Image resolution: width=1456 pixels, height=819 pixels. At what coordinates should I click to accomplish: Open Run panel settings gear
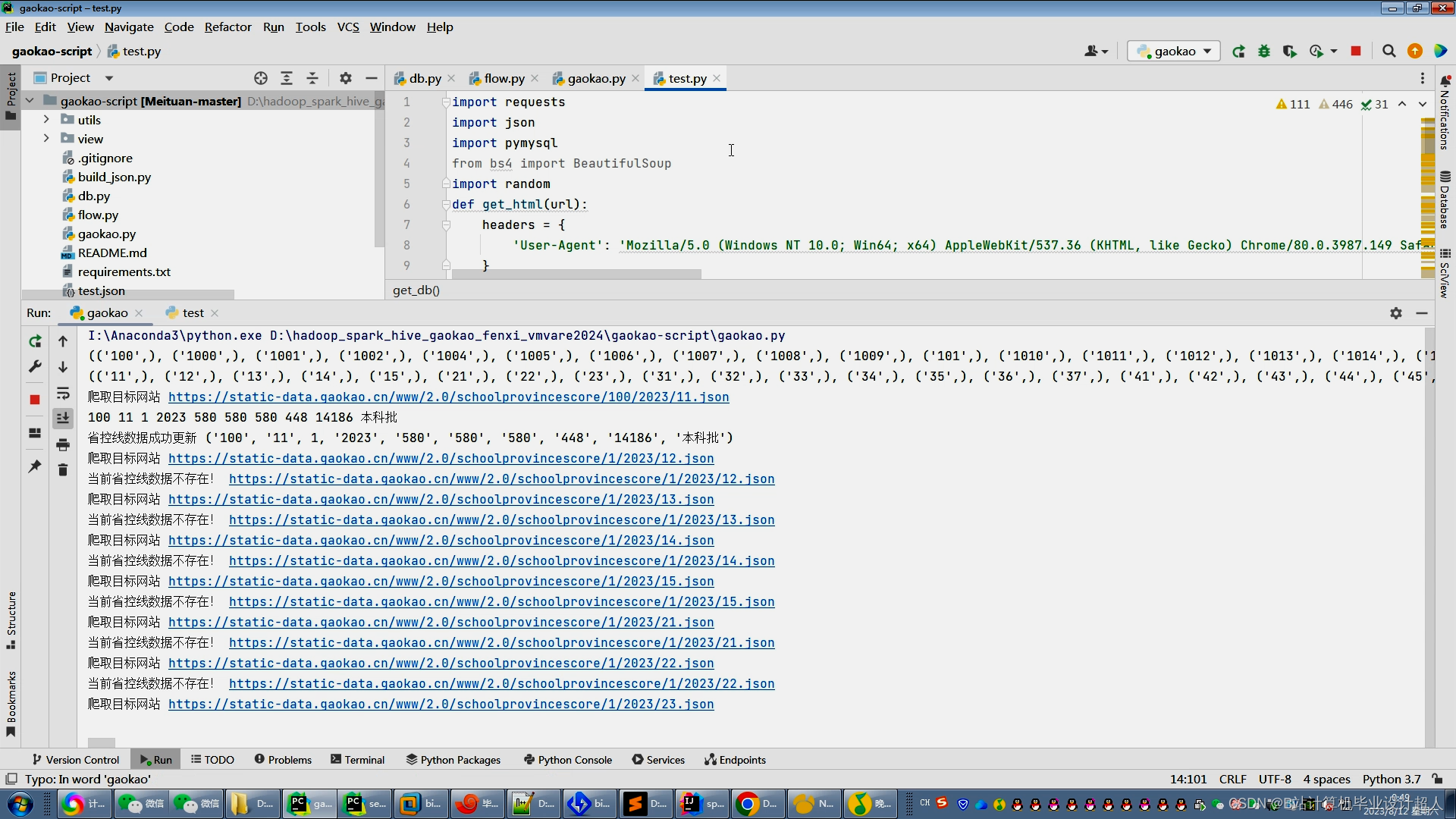(x=1396, y=313)
